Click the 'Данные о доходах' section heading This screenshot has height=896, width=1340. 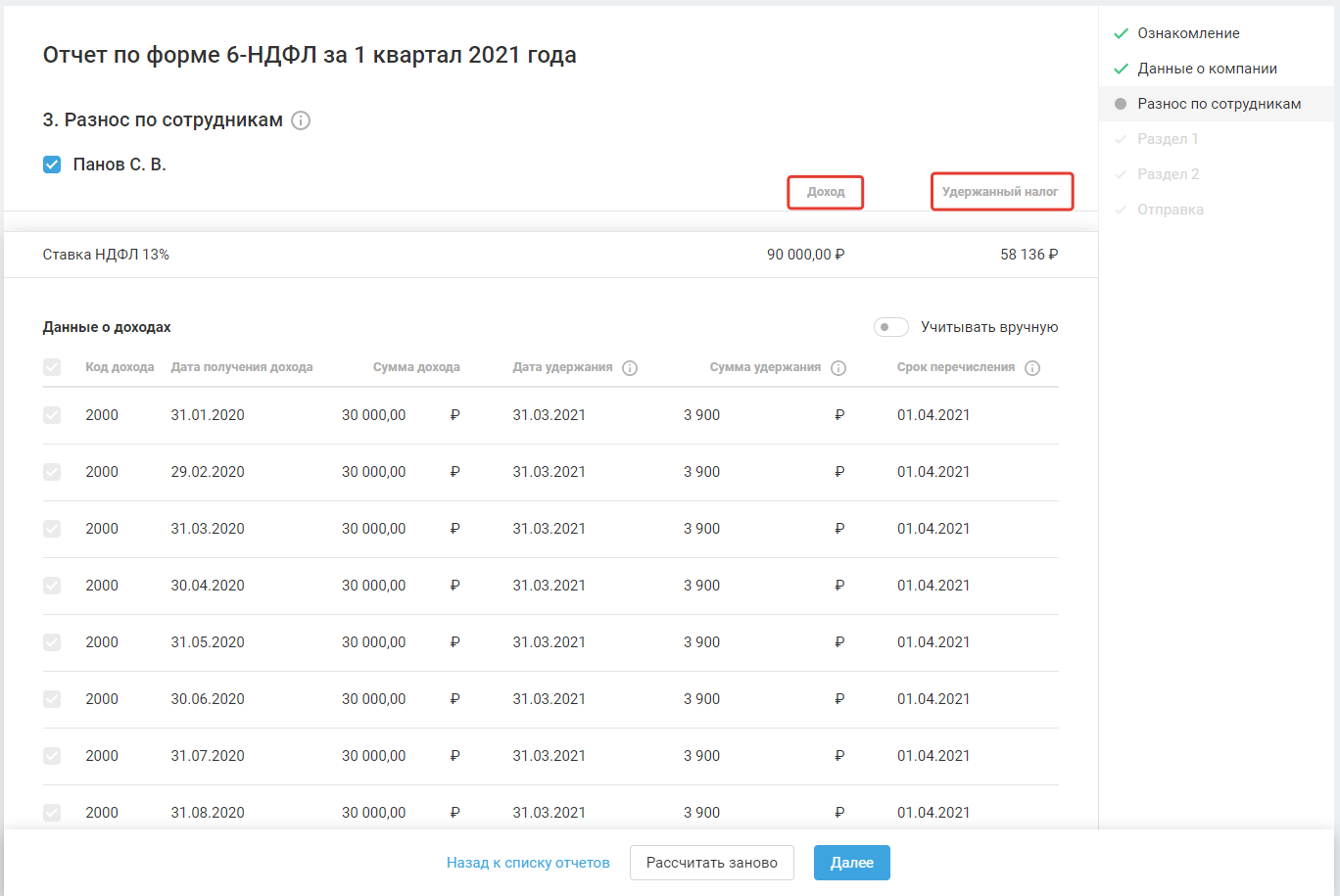coord(107,327)
